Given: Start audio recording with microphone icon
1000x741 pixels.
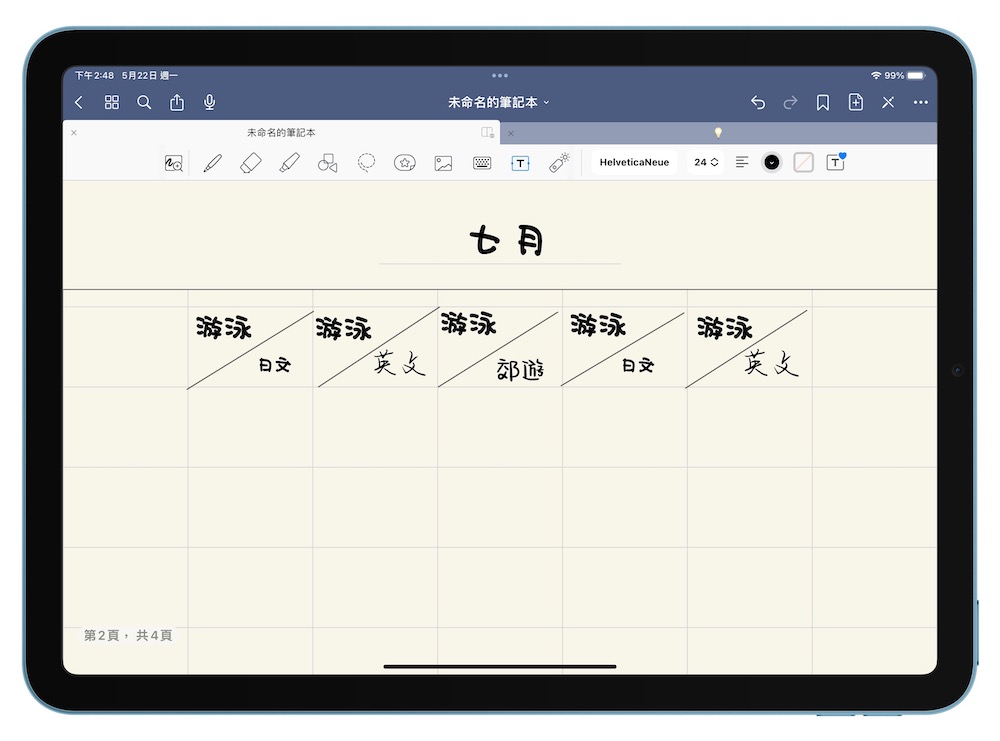Looking at the screenshot, I should pos(209,102).
